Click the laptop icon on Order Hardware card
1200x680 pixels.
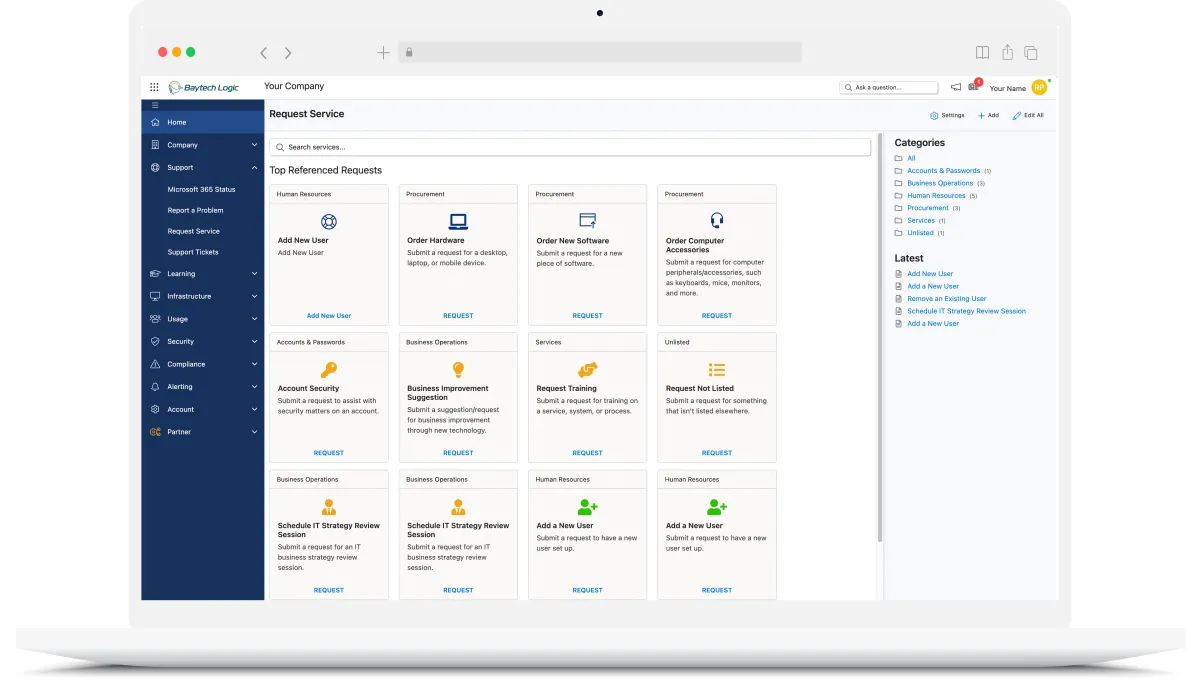pyautogui.click(x=458, y=221)
